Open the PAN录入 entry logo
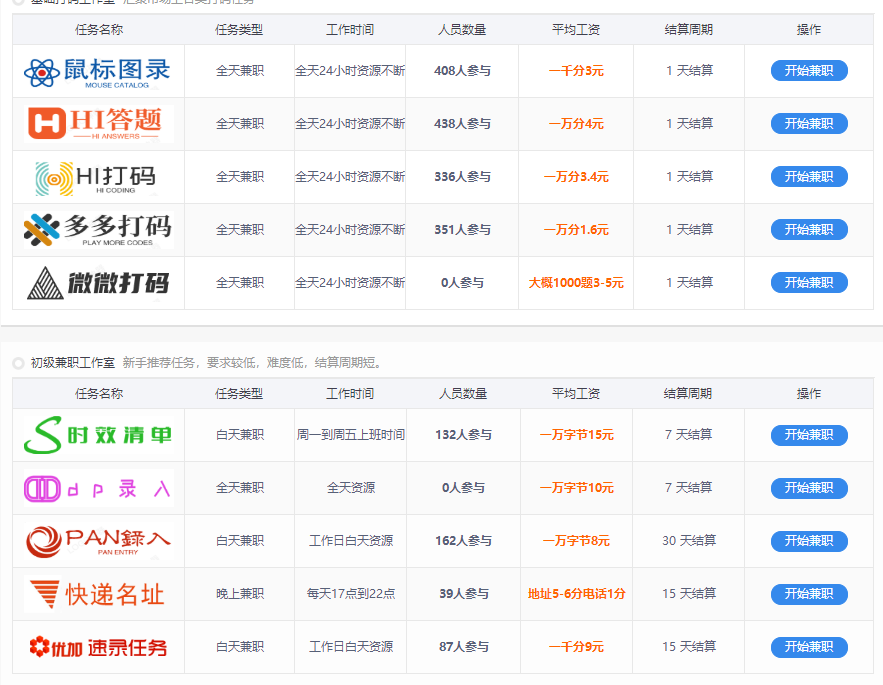The width and height of the screenshot is (883, 685). [98, 541]
